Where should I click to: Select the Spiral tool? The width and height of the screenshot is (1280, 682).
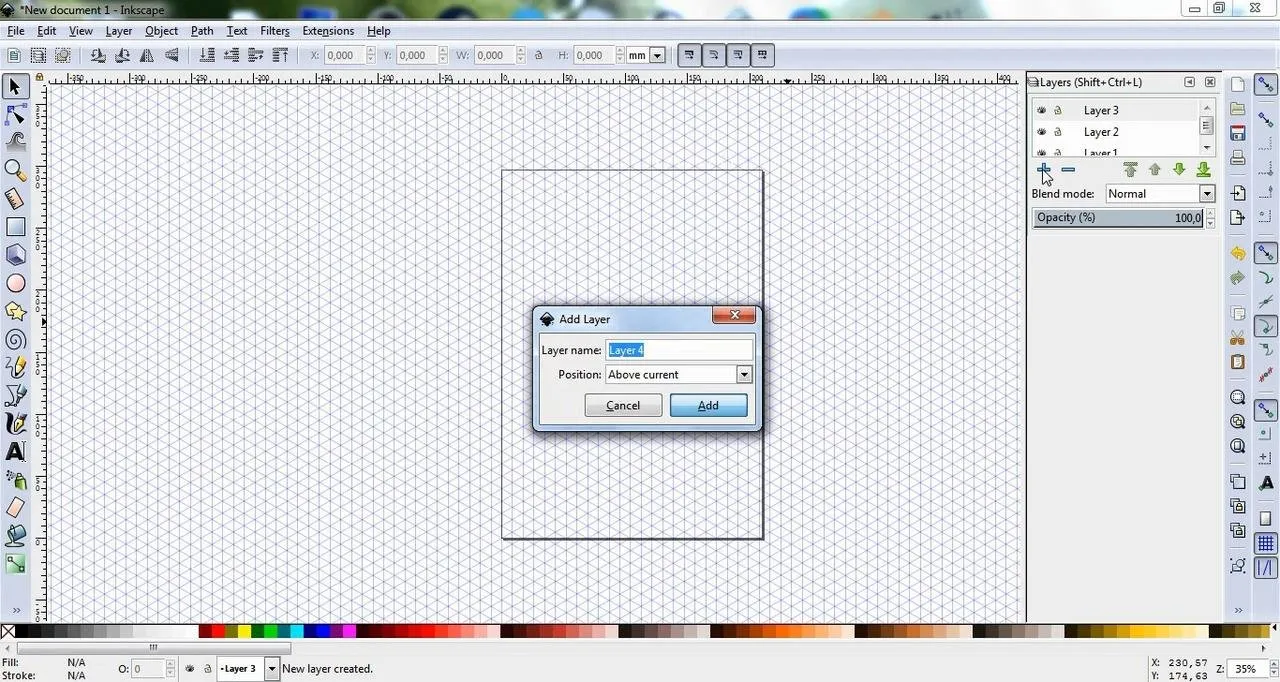15,339
